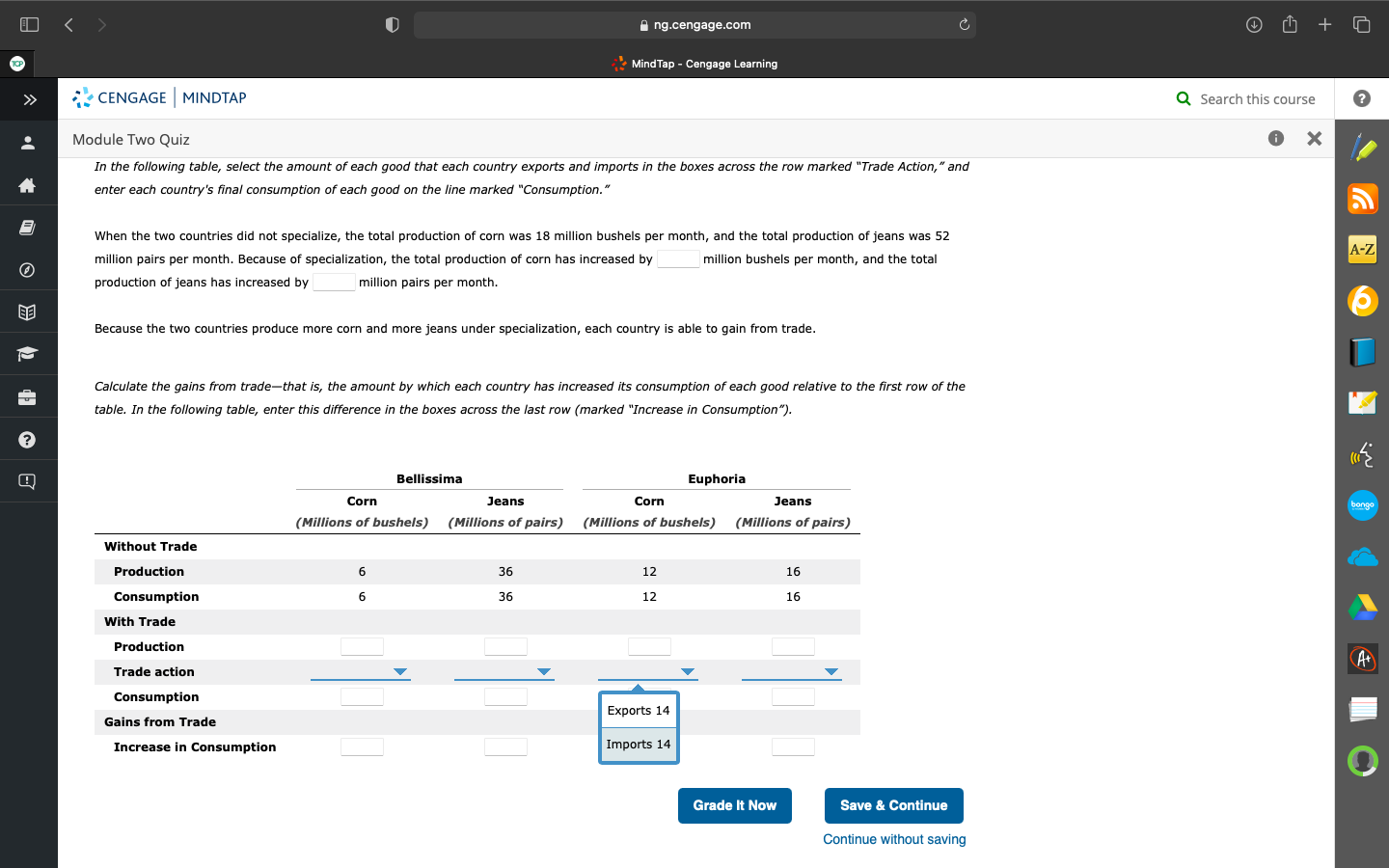The image size is (1389, 868).
Task: Open the Safari downloads list
Action: coord(1254,25)
